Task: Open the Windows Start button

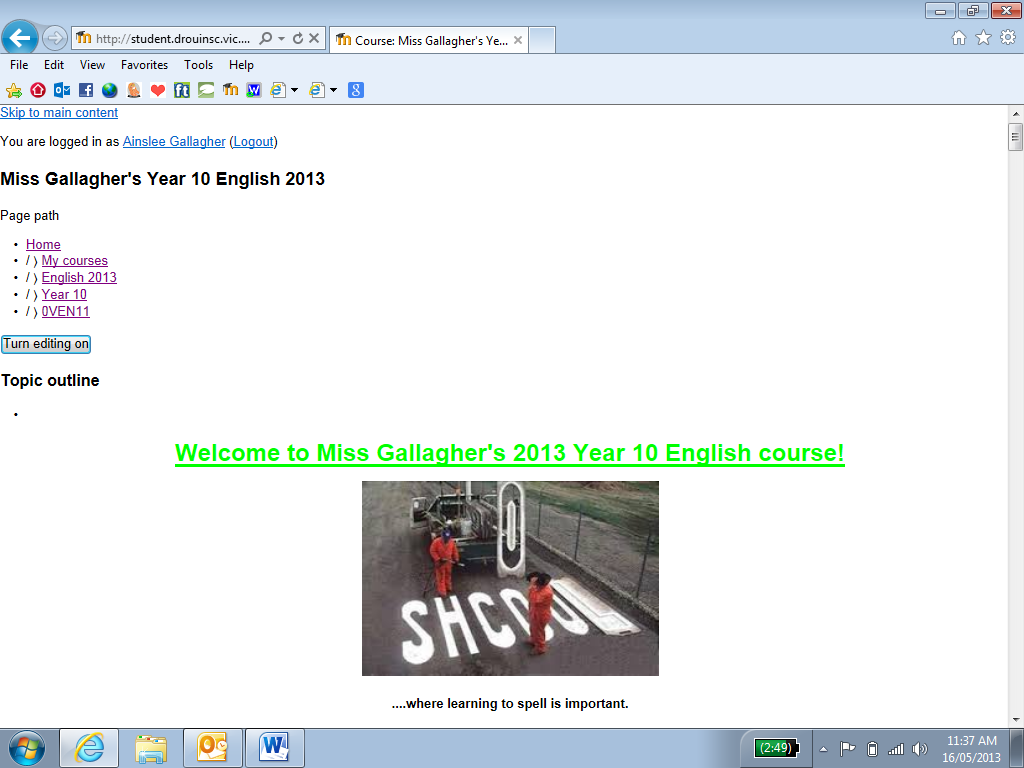Action: click(26, 748)
